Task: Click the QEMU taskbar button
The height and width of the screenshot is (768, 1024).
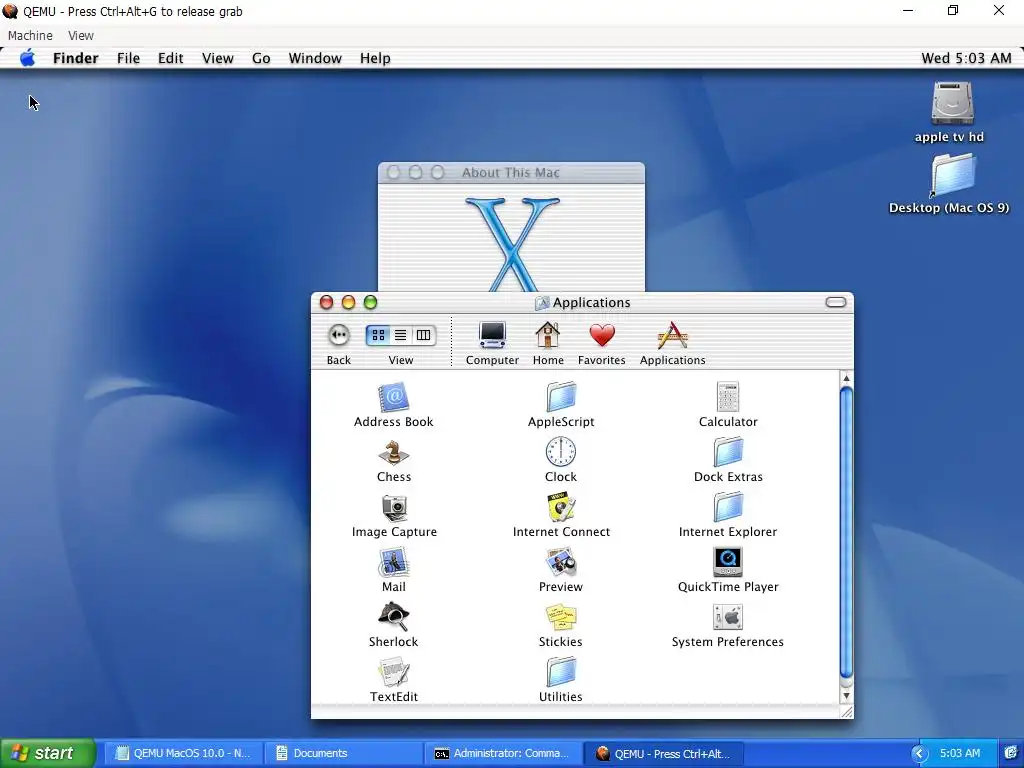Action: tap(665, 754)
